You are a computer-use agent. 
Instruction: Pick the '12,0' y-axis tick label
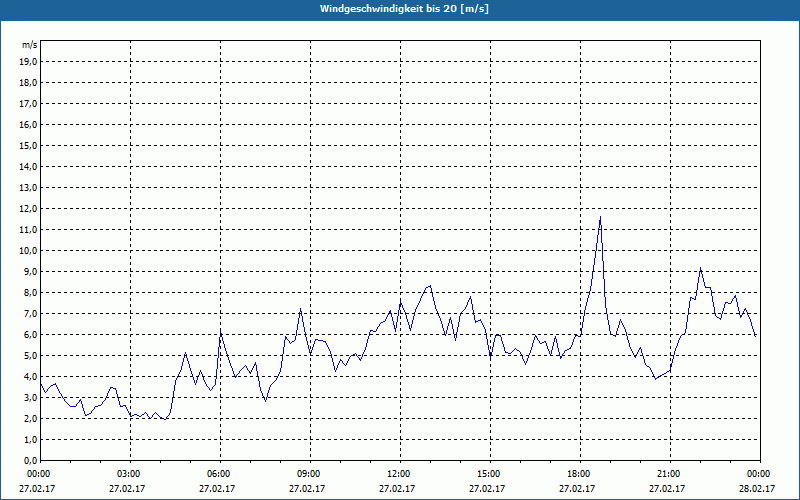pos(28,209)
